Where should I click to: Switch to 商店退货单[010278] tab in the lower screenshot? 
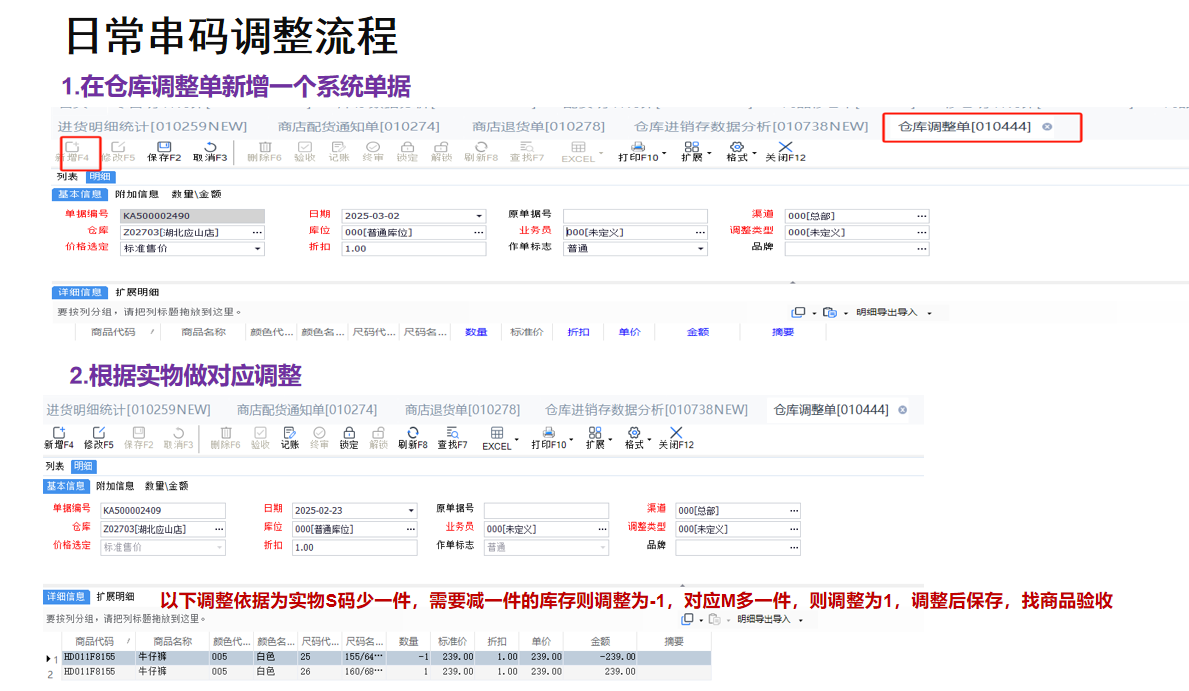click(462, 410)
